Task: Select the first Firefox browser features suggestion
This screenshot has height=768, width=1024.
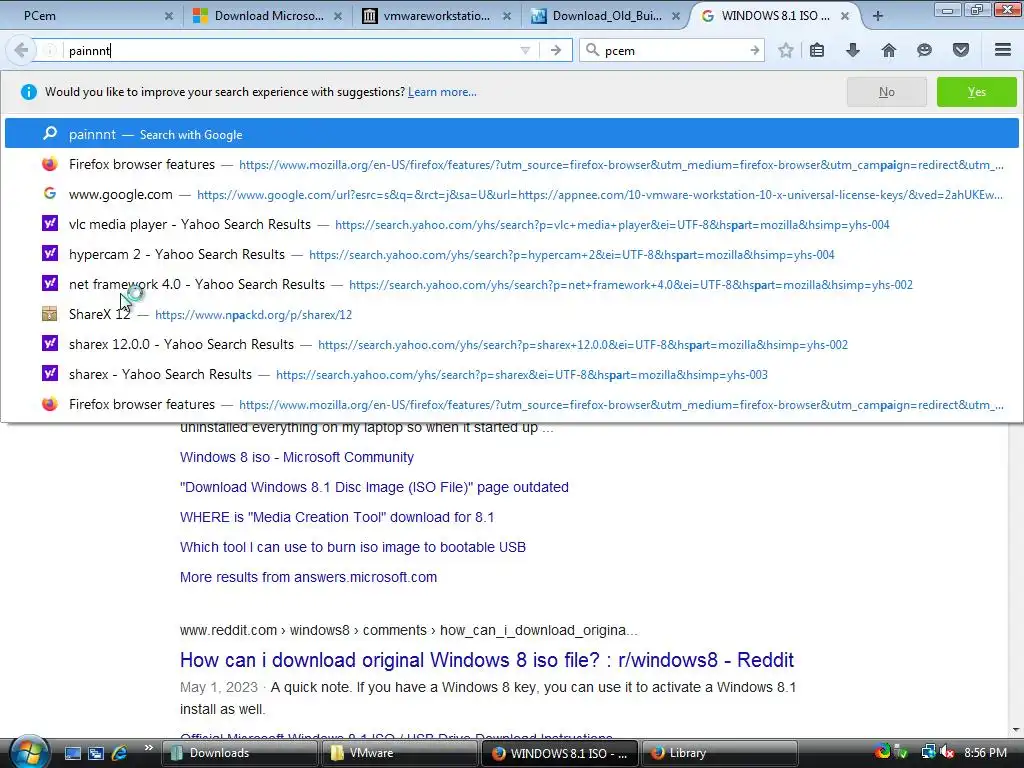Action: coord(511,165)
